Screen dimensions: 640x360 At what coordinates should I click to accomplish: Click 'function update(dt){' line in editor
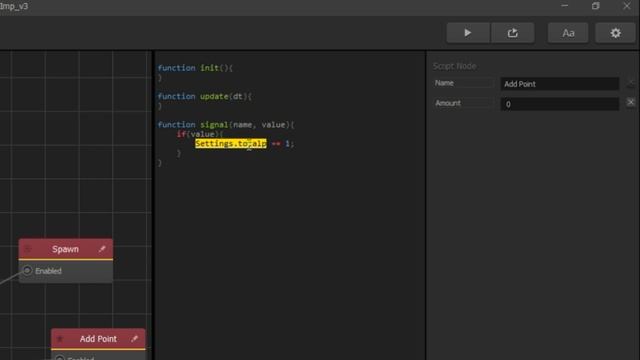point(204,96)
